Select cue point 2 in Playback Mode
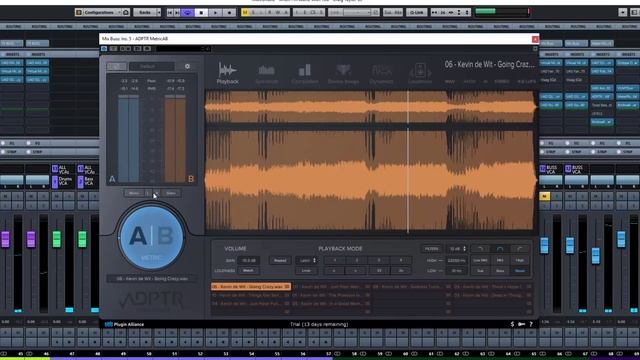The width and height of the screenshot is (640, 360). tap(357, 260)
